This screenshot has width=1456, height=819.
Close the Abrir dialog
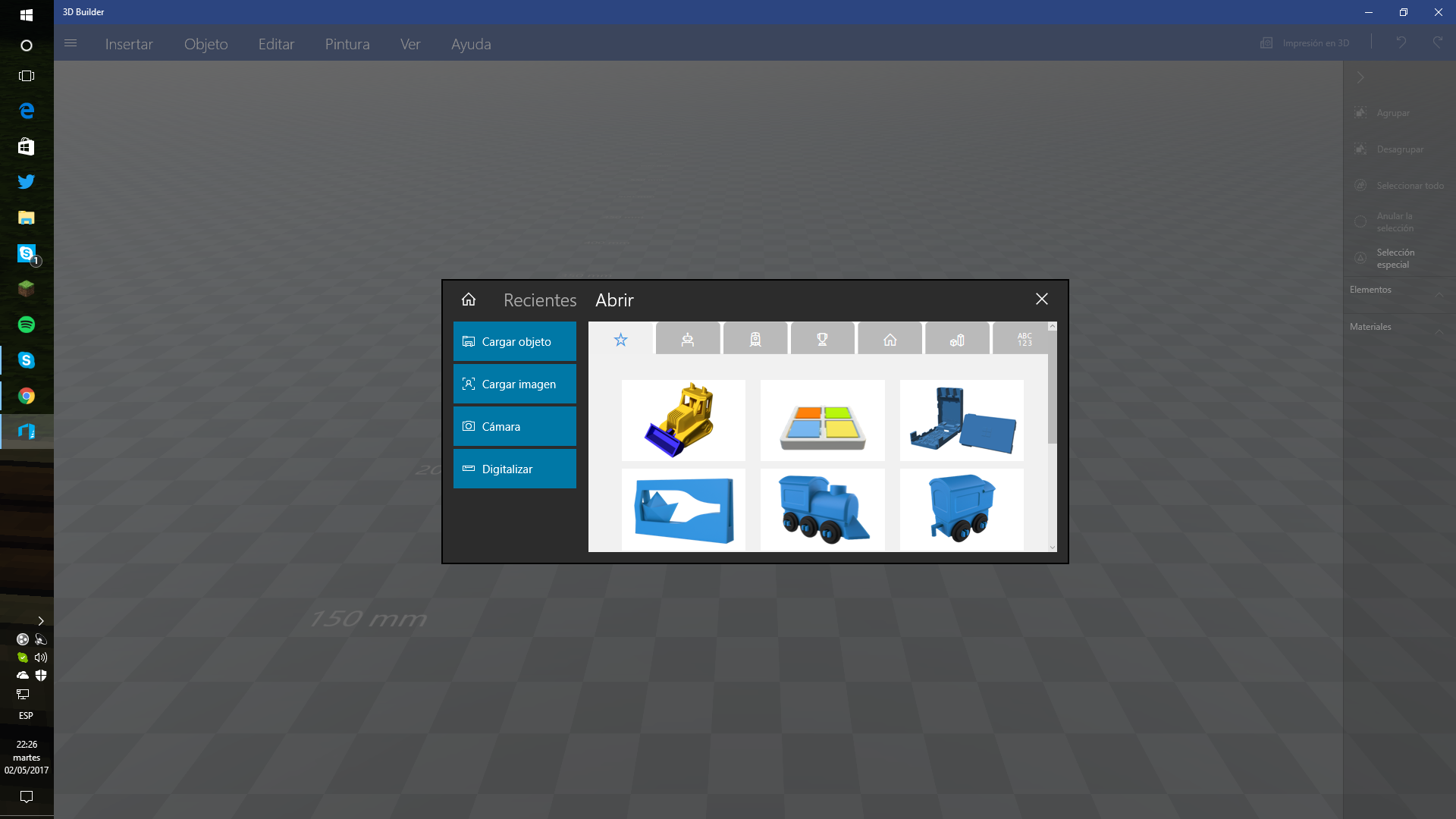pos(1041,300)
